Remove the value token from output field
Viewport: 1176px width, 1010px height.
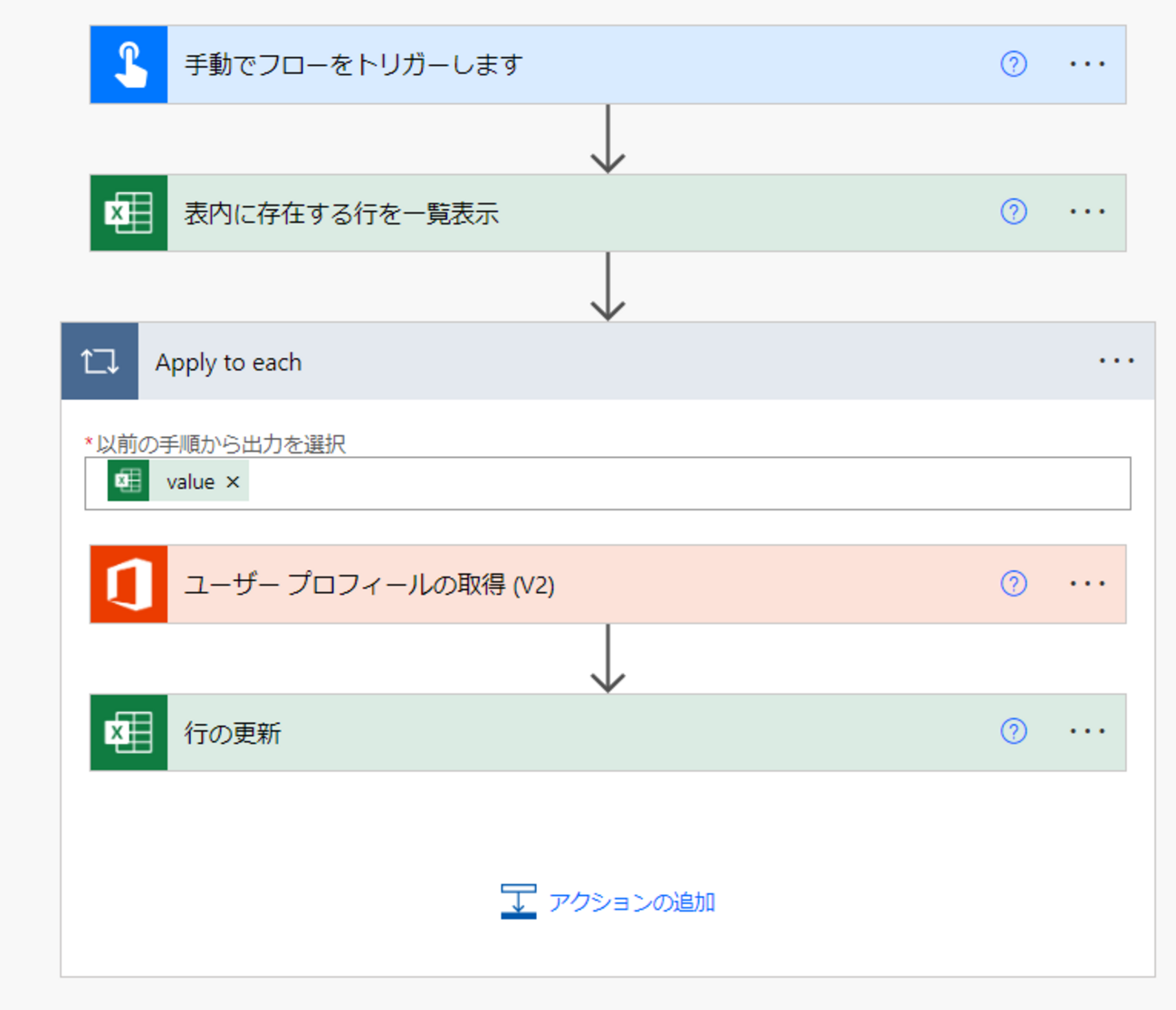pos(233,482)
